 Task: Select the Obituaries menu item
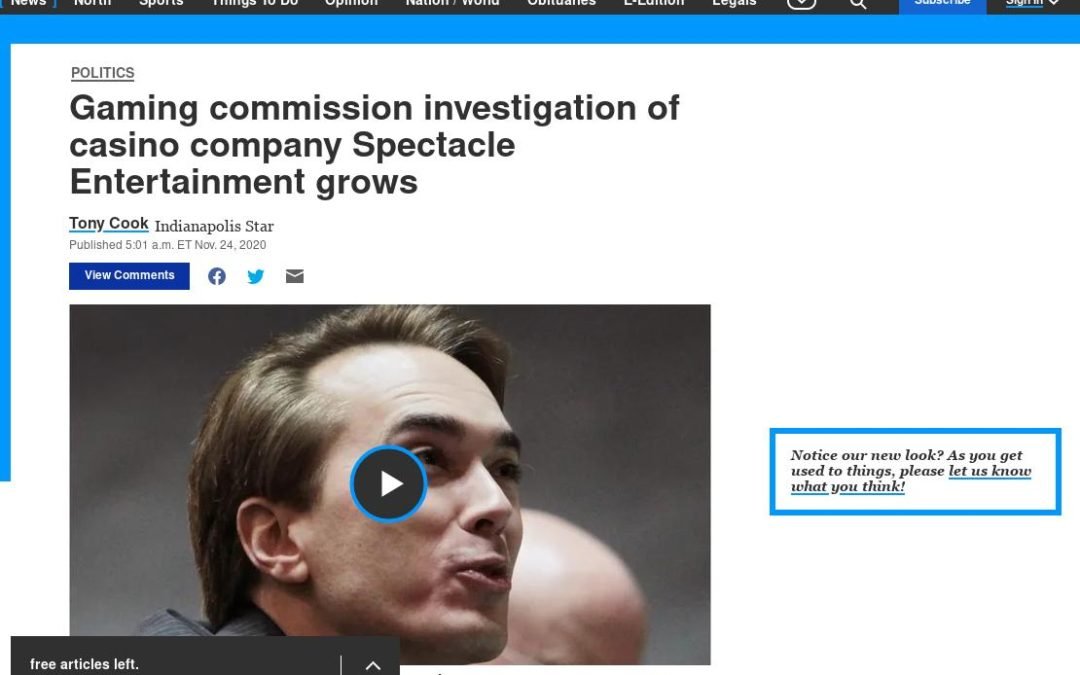561,3
